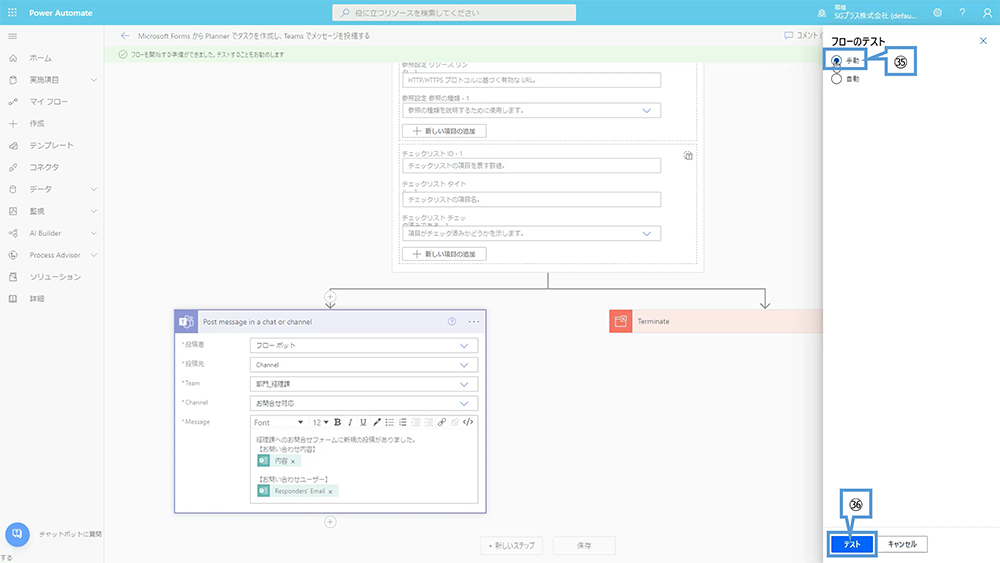Click the キャンセル button

902,545
